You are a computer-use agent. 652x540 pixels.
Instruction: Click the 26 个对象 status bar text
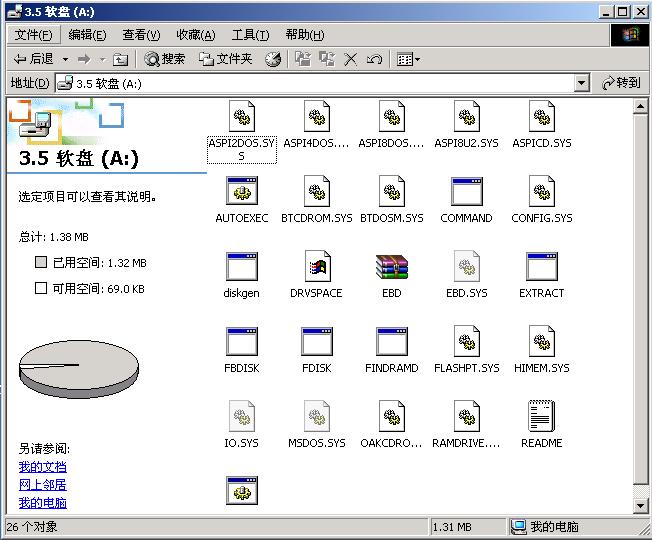[32, 527]
